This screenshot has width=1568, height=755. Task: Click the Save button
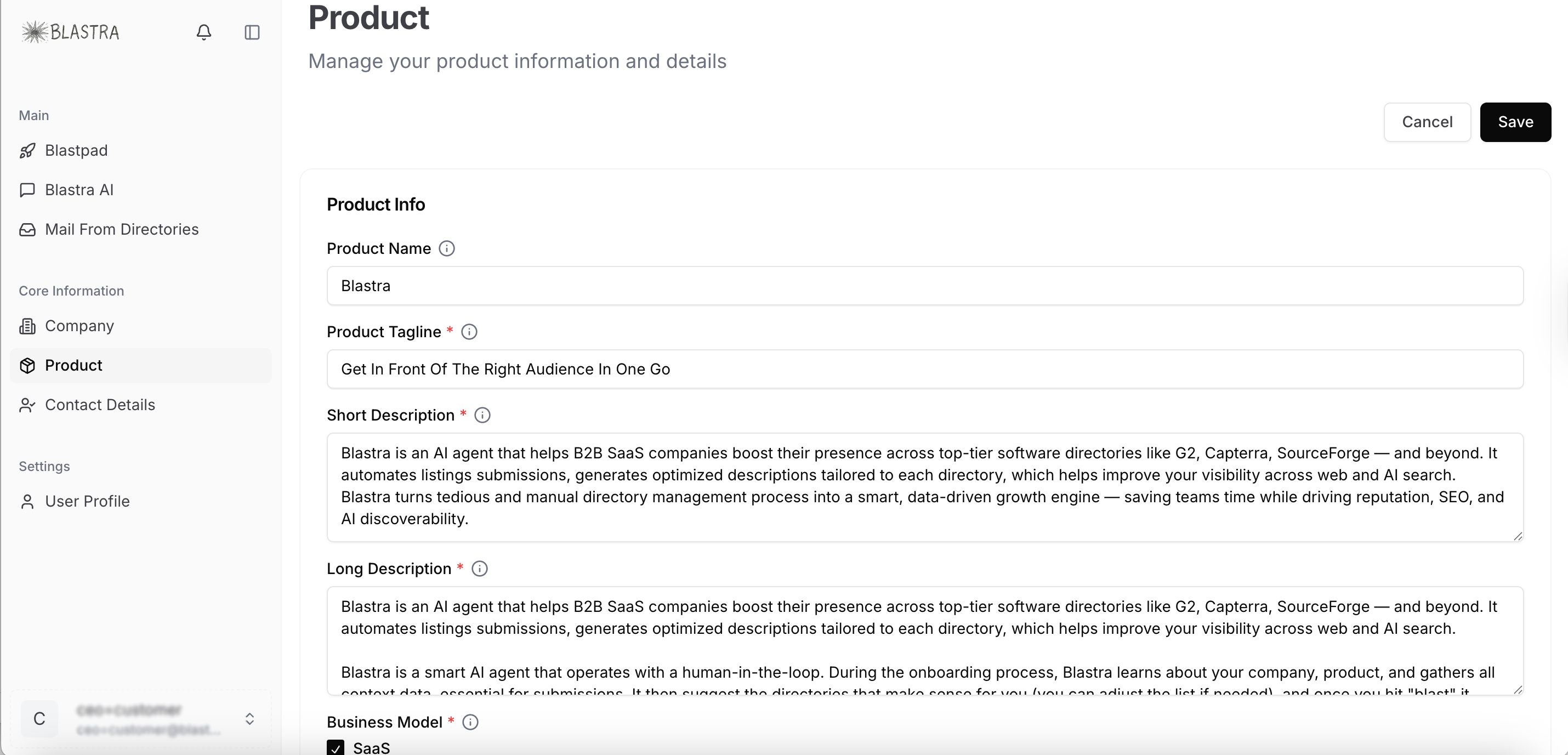[1515, 122]
